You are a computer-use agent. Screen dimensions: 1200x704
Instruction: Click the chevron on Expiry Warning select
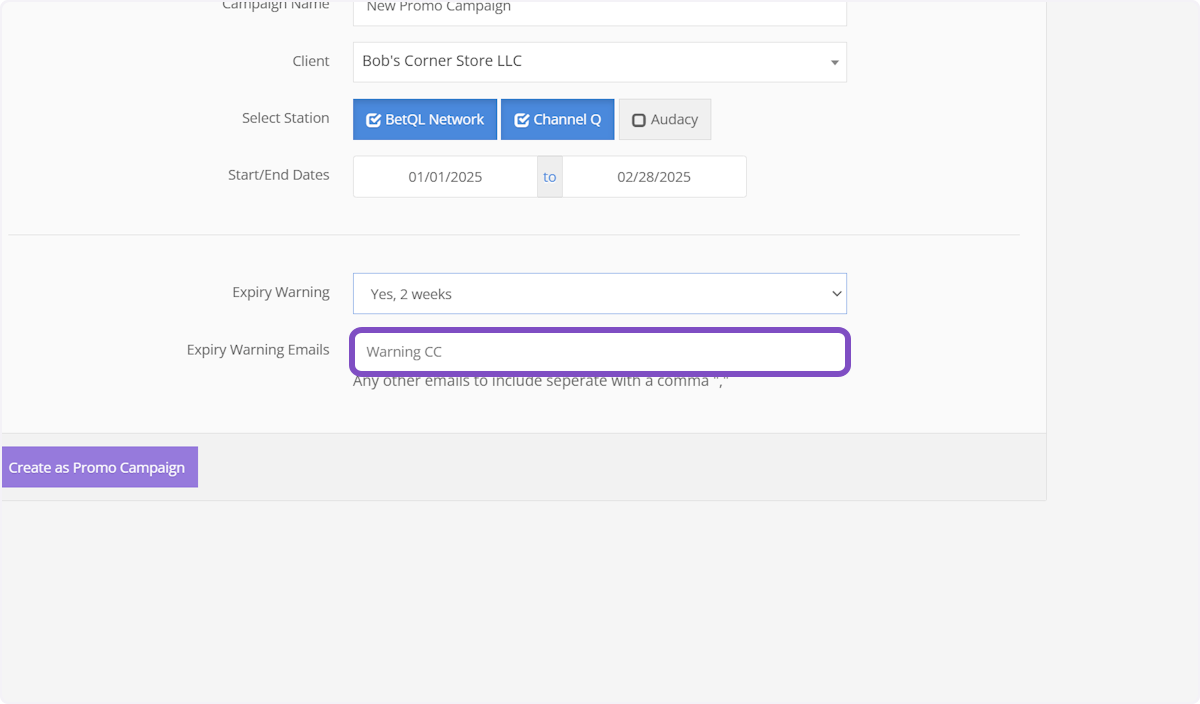(x=836, y=294)
